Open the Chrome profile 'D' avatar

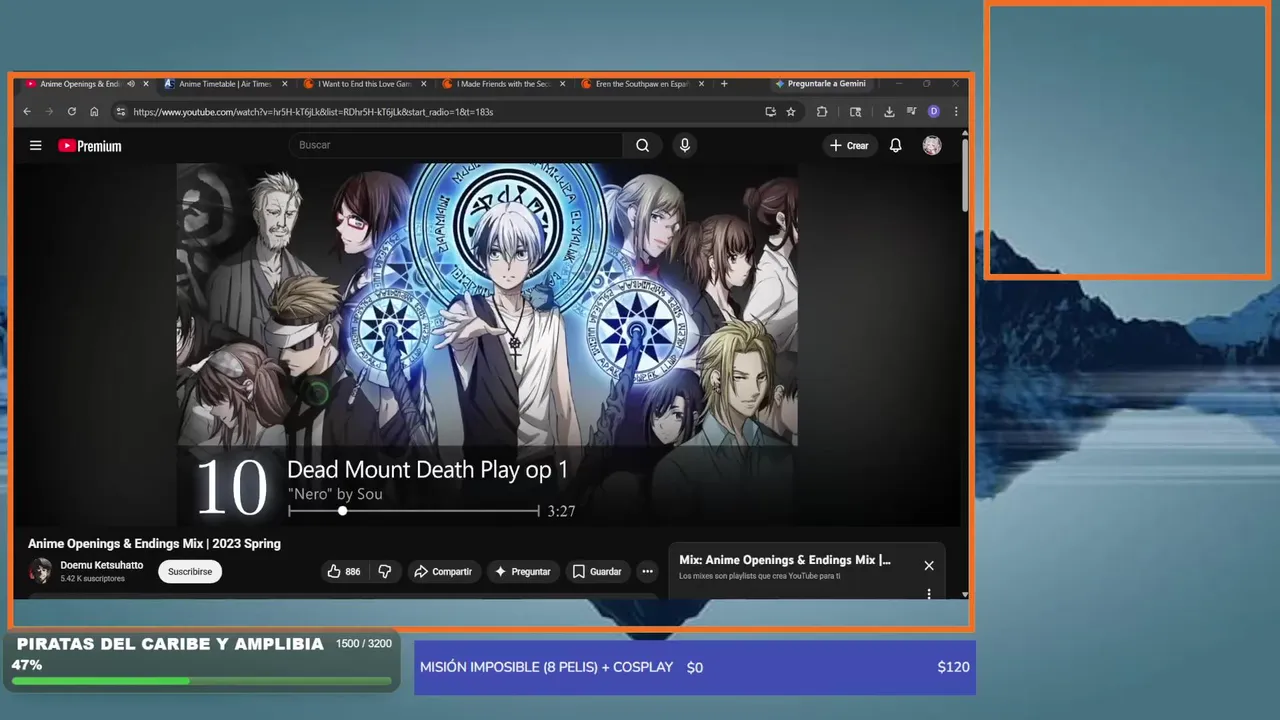click(934, 112)
